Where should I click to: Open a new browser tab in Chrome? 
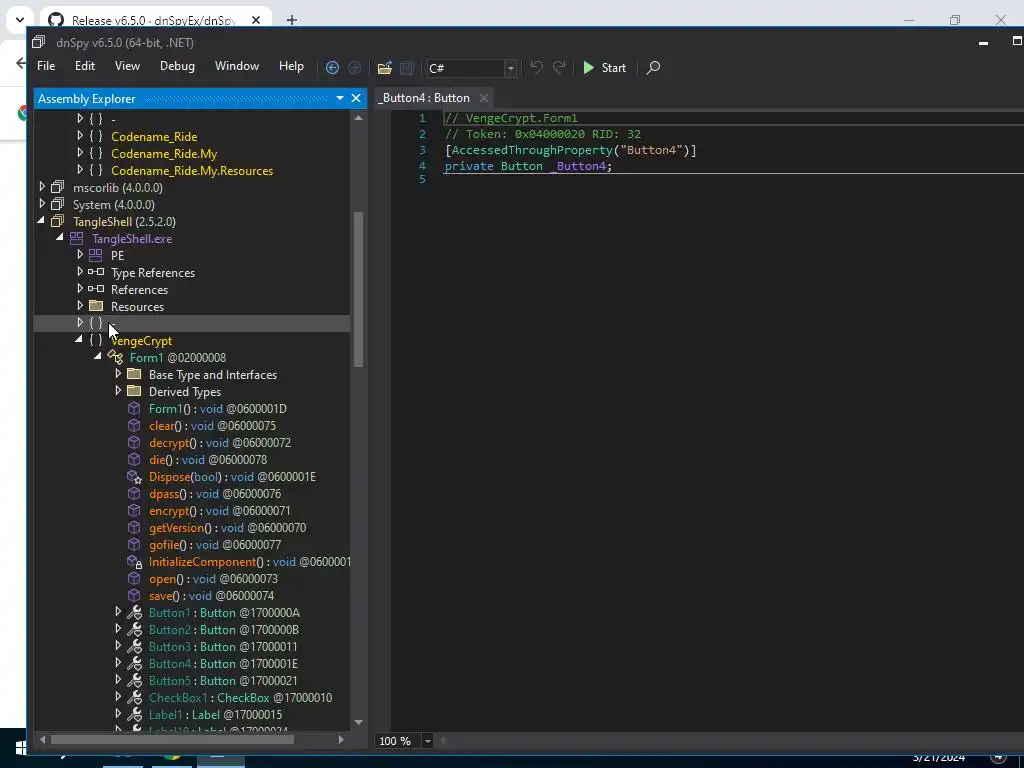coord(291,20)
